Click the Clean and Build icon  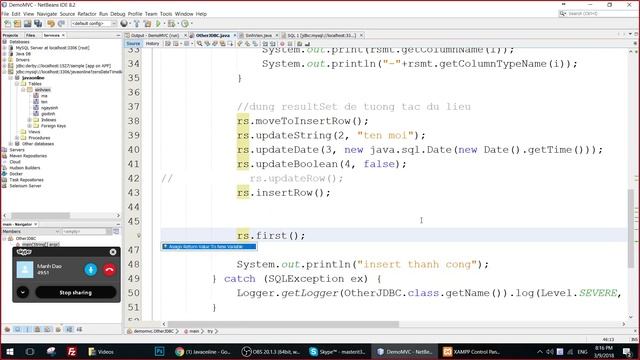[147, 24]
